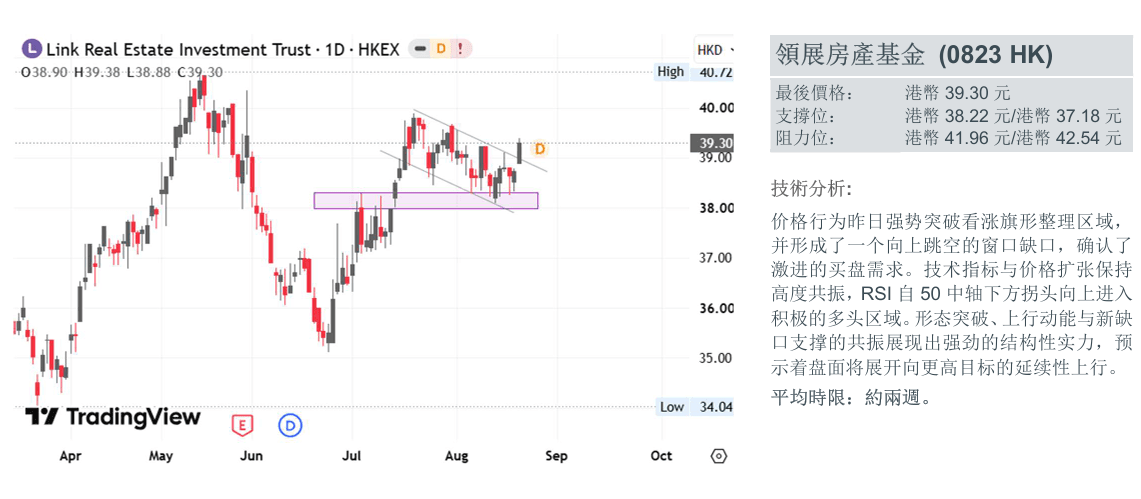Click the 40.00 price axis label

coord(716,108)
